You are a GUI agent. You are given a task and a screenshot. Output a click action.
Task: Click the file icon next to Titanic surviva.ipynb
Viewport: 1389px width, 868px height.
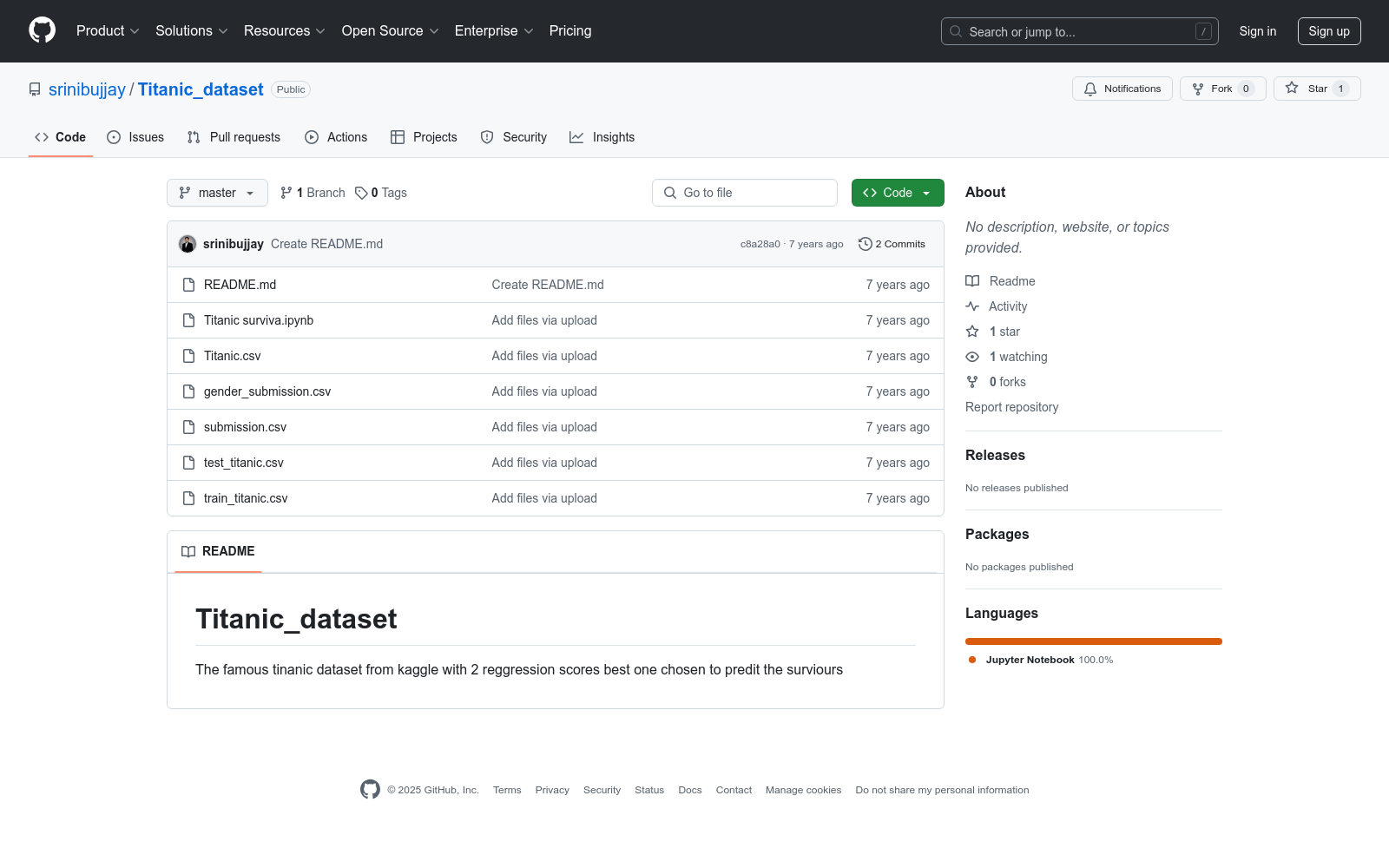click(x=188, y=320)
